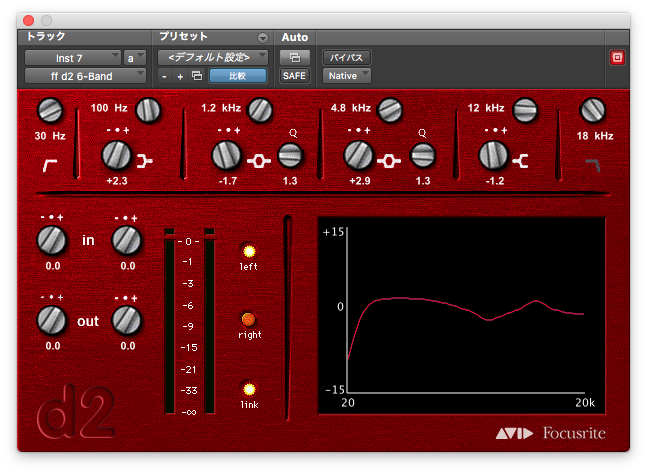Viewport: 647px width, 473px height.
Task: Open the Inst 7 track selector
Action: tap(73, 58)
